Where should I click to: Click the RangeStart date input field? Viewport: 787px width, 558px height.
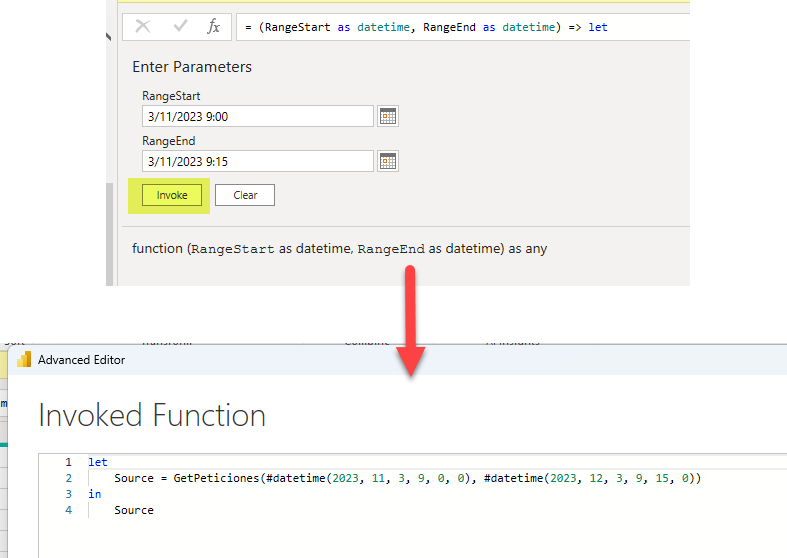tap(257, 117)
